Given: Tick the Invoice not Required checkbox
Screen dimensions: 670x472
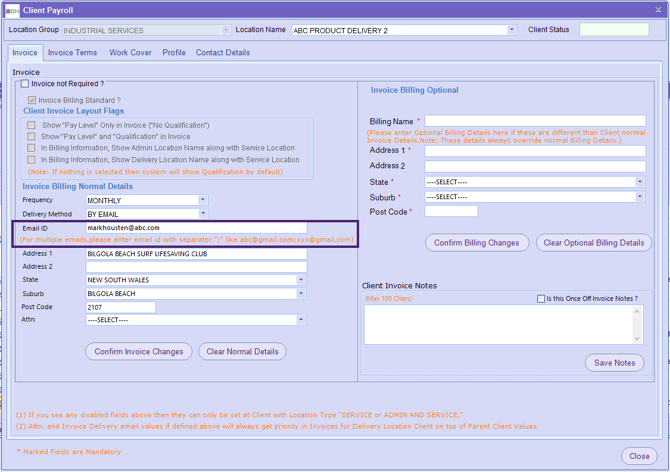Looking at the screenshot, I should [x=25, y=83].
